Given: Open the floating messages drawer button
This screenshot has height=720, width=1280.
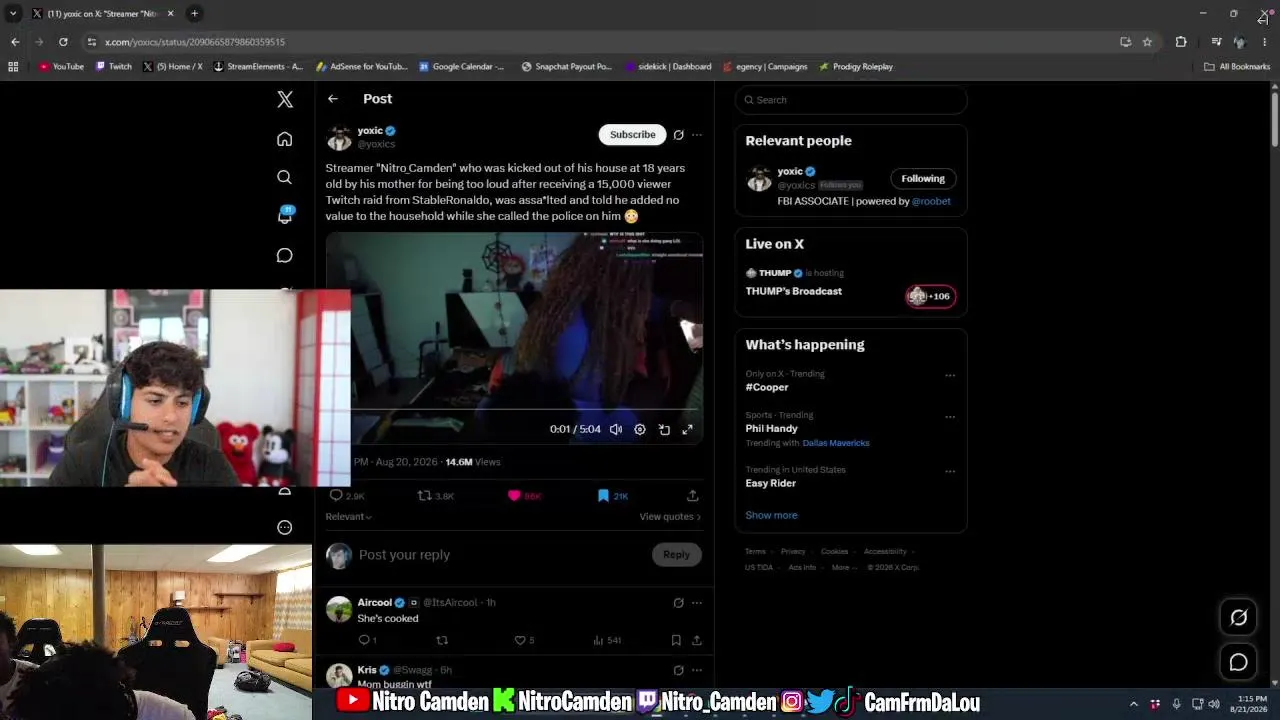Looking at the screenshot, I should click(x=1238, y=662).
